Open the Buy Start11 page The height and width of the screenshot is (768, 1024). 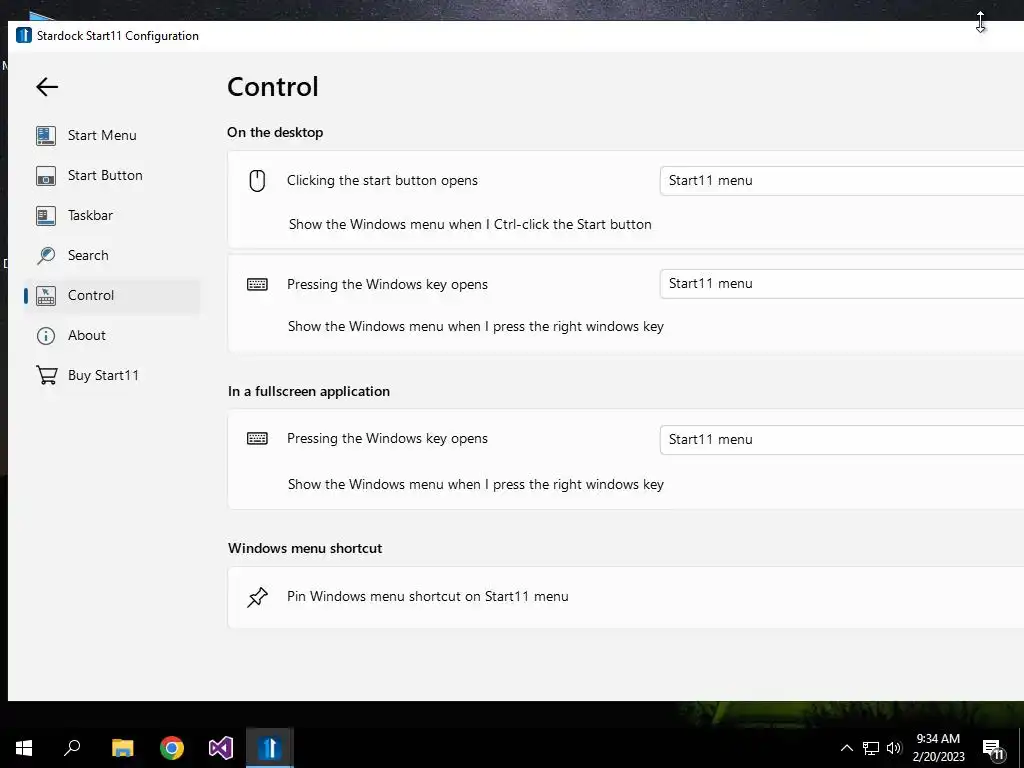[x=112, y=376]
